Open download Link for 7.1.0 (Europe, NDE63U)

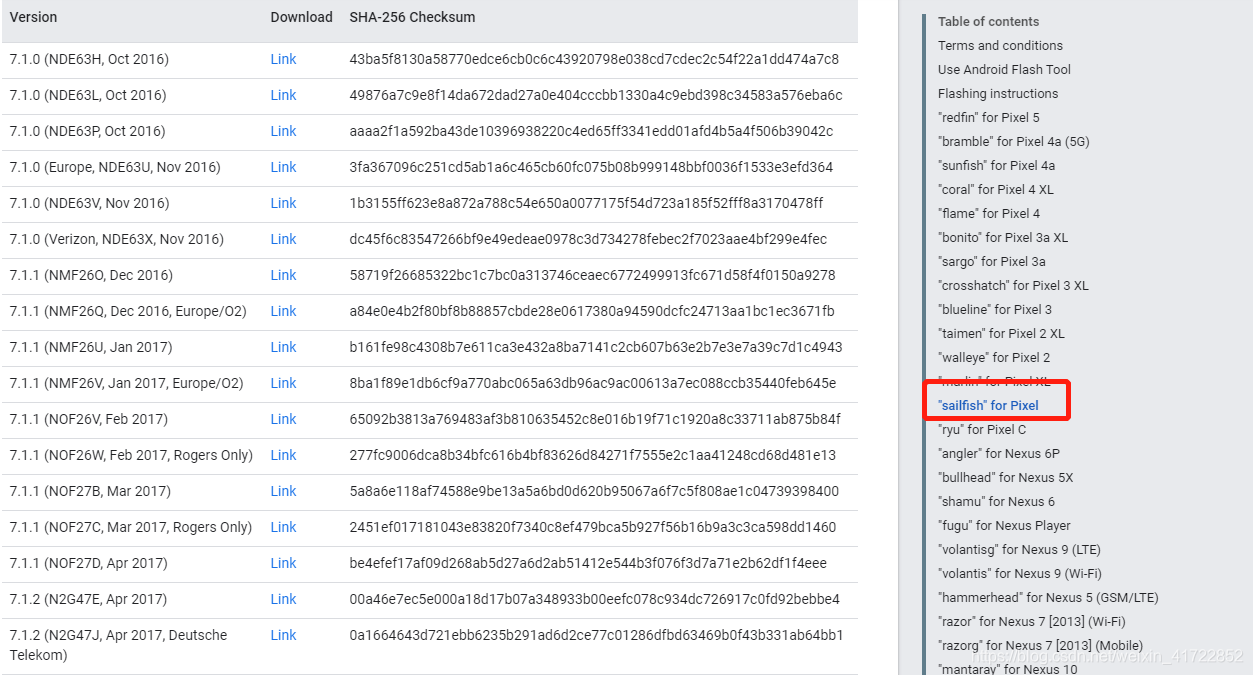[283, 167]
